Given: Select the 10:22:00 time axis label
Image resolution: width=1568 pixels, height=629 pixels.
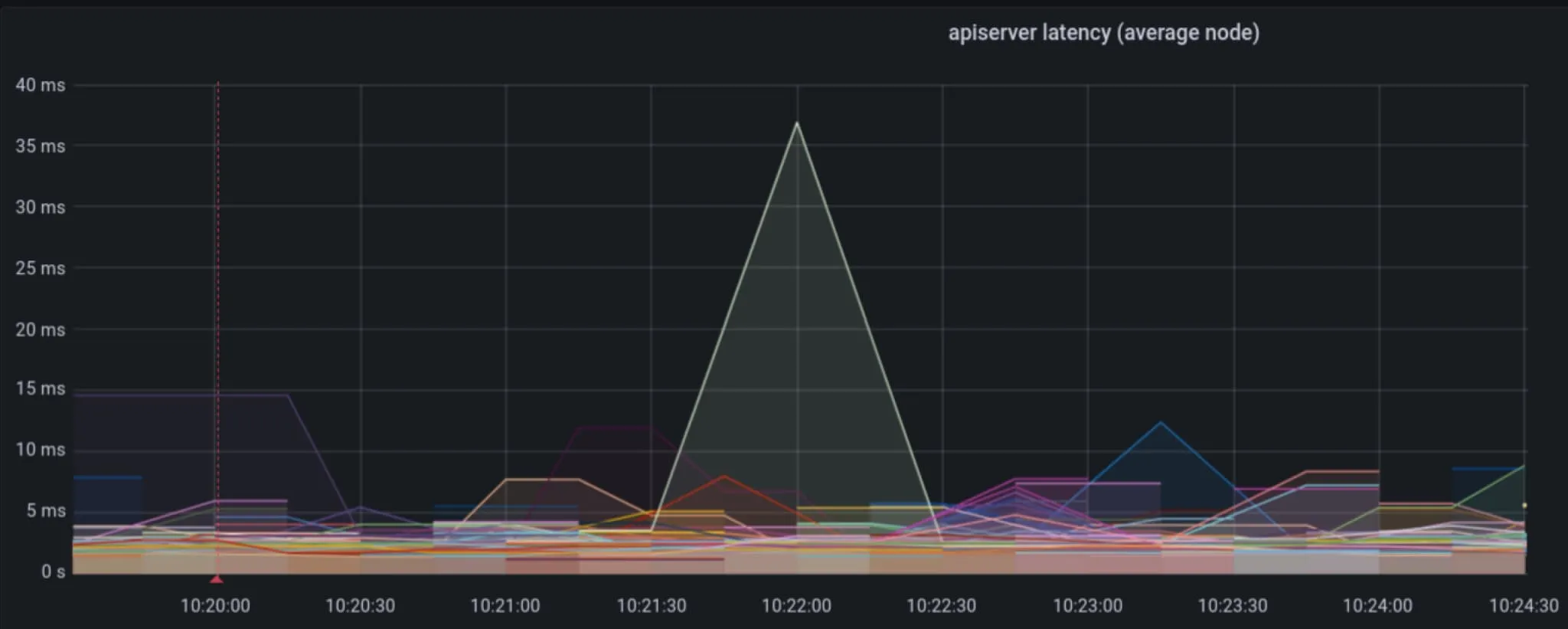Looking at the screenshot, I should (x=796, y=605).
